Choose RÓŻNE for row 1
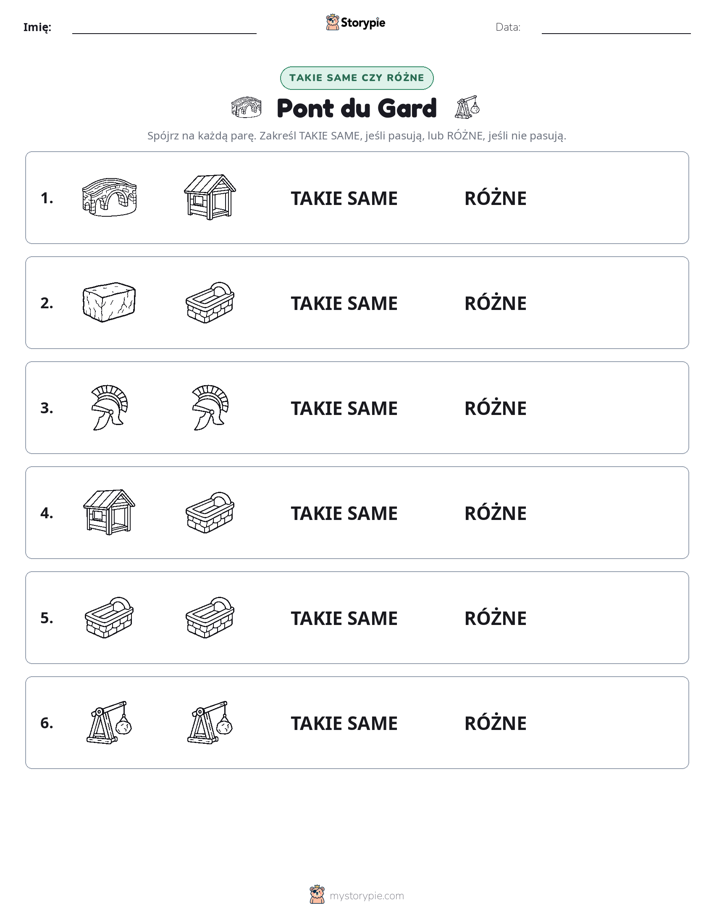Screen dimensions: 714x924 [495, 198]
